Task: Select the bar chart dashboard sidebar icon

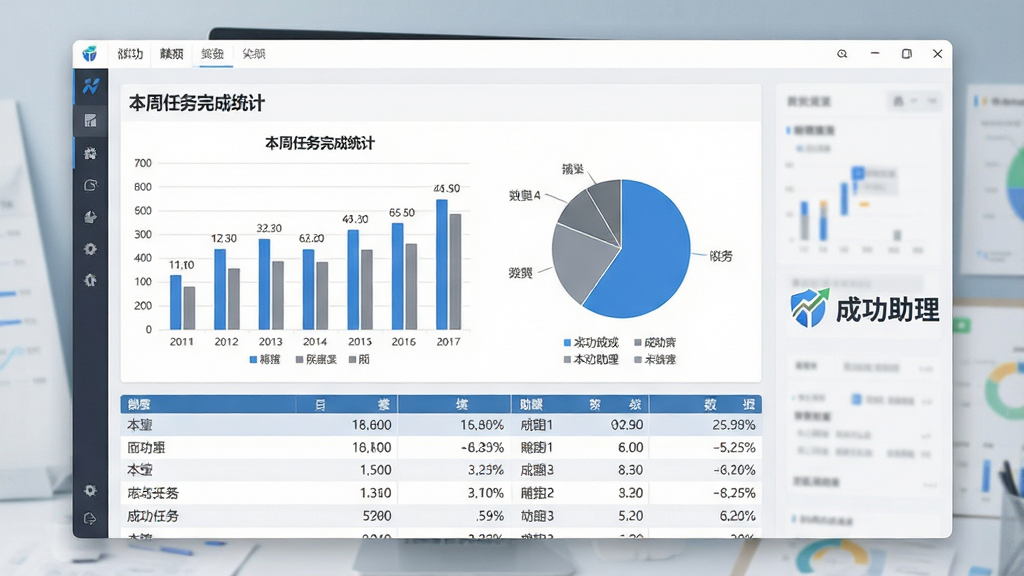Action: 90,120
